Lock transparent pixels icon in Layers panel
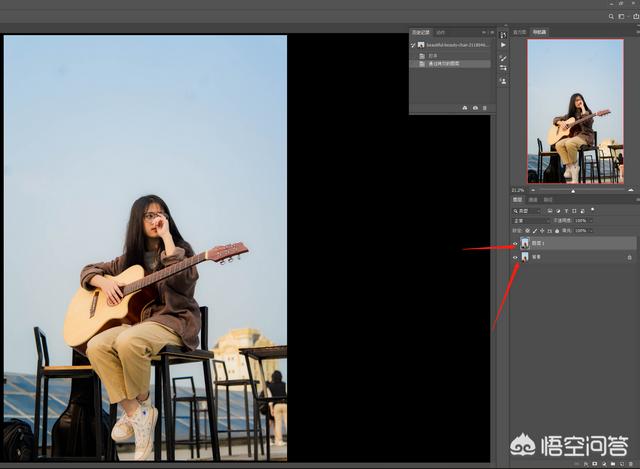This screenshot has height=469, width=640. [x=527, y=231]
